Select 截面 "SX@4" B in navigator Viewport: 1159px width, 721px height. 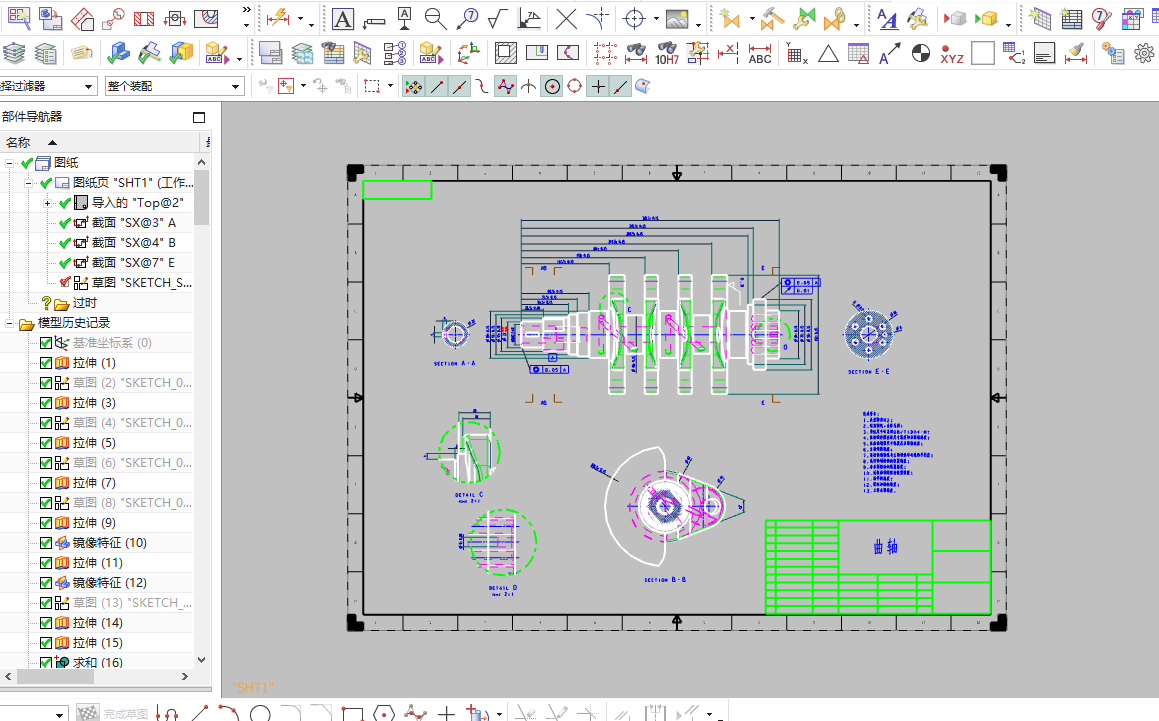point(133,243)
